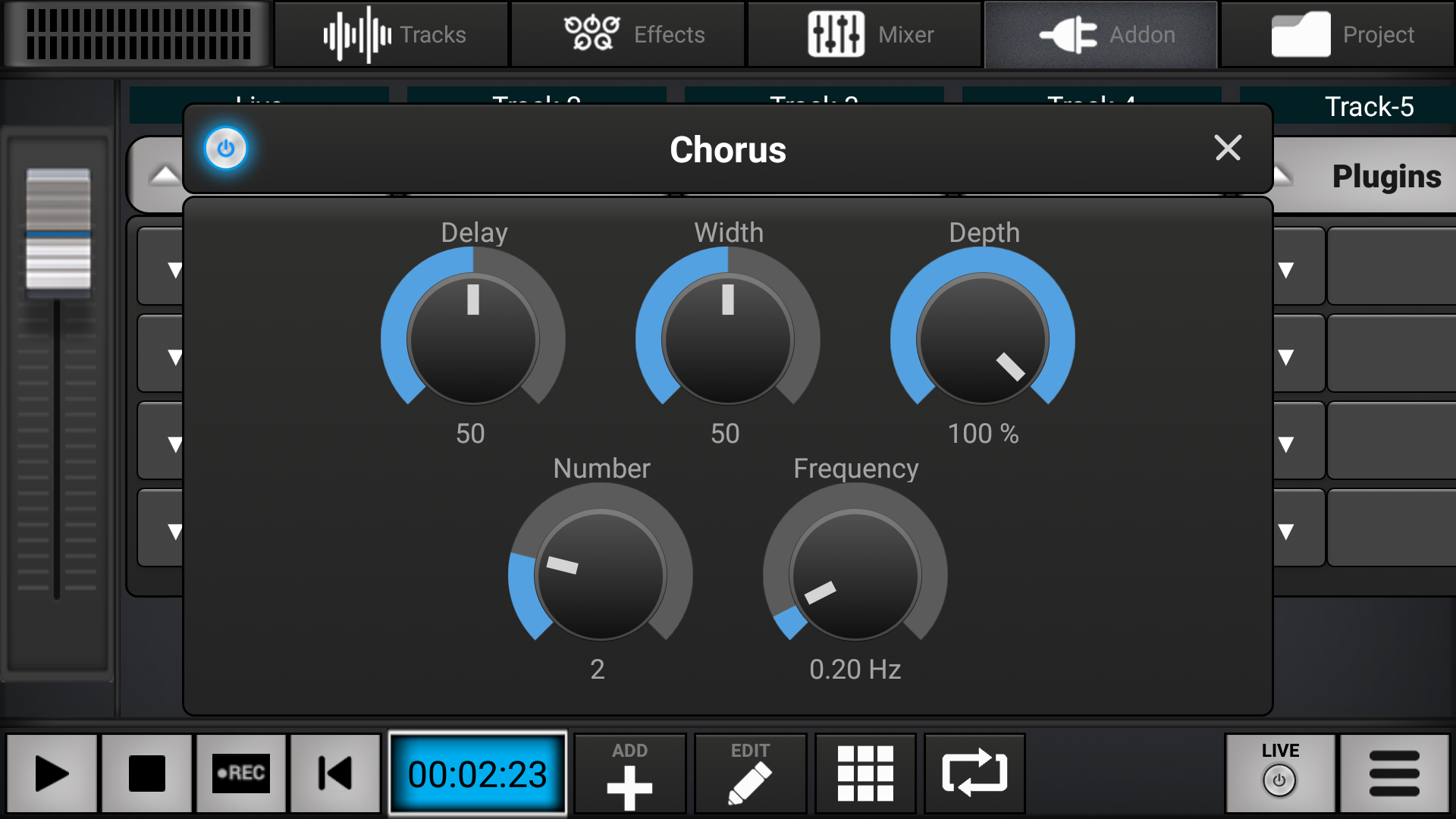Toggle the Chorus effect power button

point(225,149)
